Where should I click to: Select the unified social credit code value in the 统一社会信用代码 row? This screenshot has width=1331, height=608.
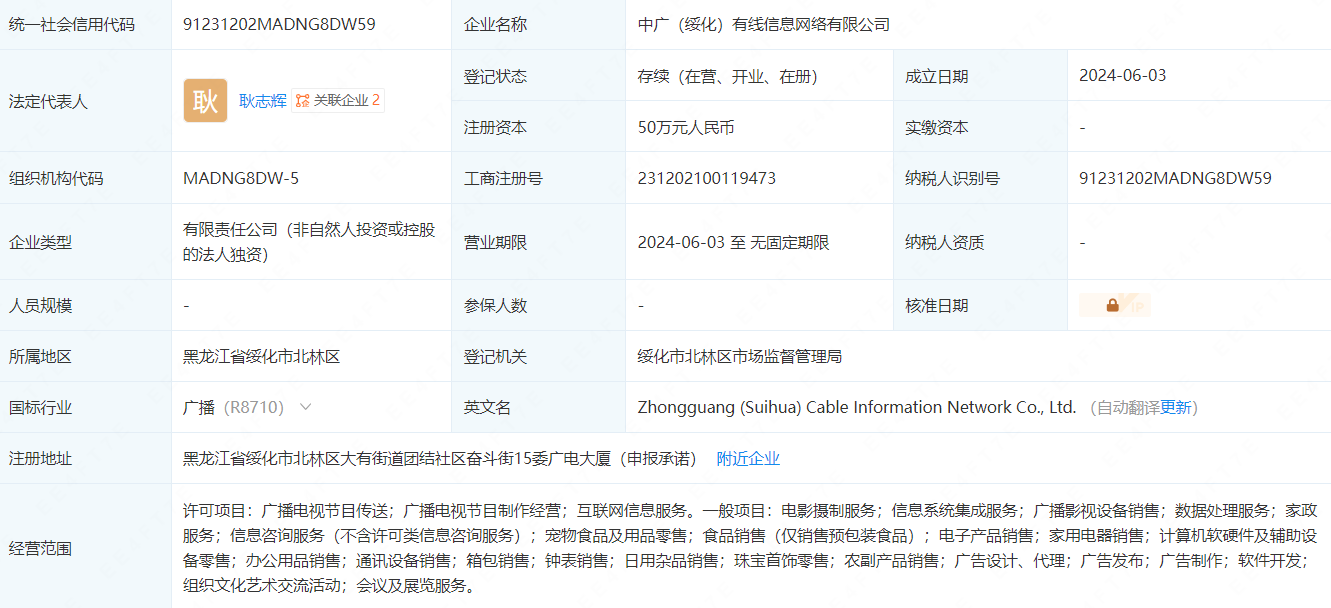(x=280, y=25)
